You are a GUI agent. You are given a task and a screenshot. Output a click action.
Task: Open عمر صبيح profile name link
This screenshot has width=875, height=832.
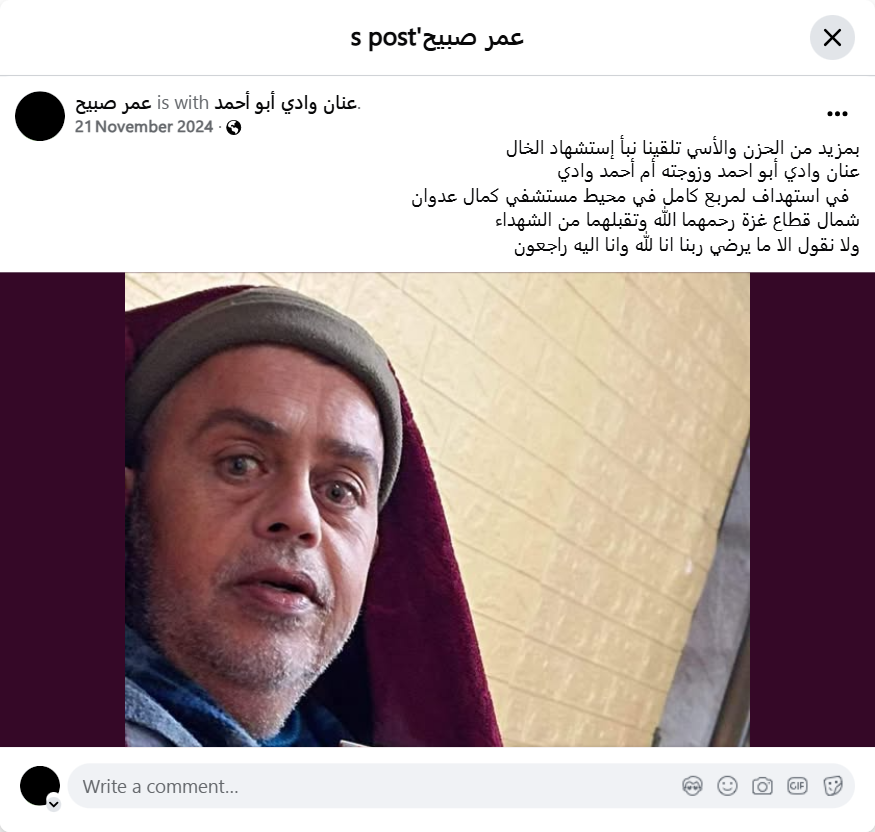click(x=113, y=103)
